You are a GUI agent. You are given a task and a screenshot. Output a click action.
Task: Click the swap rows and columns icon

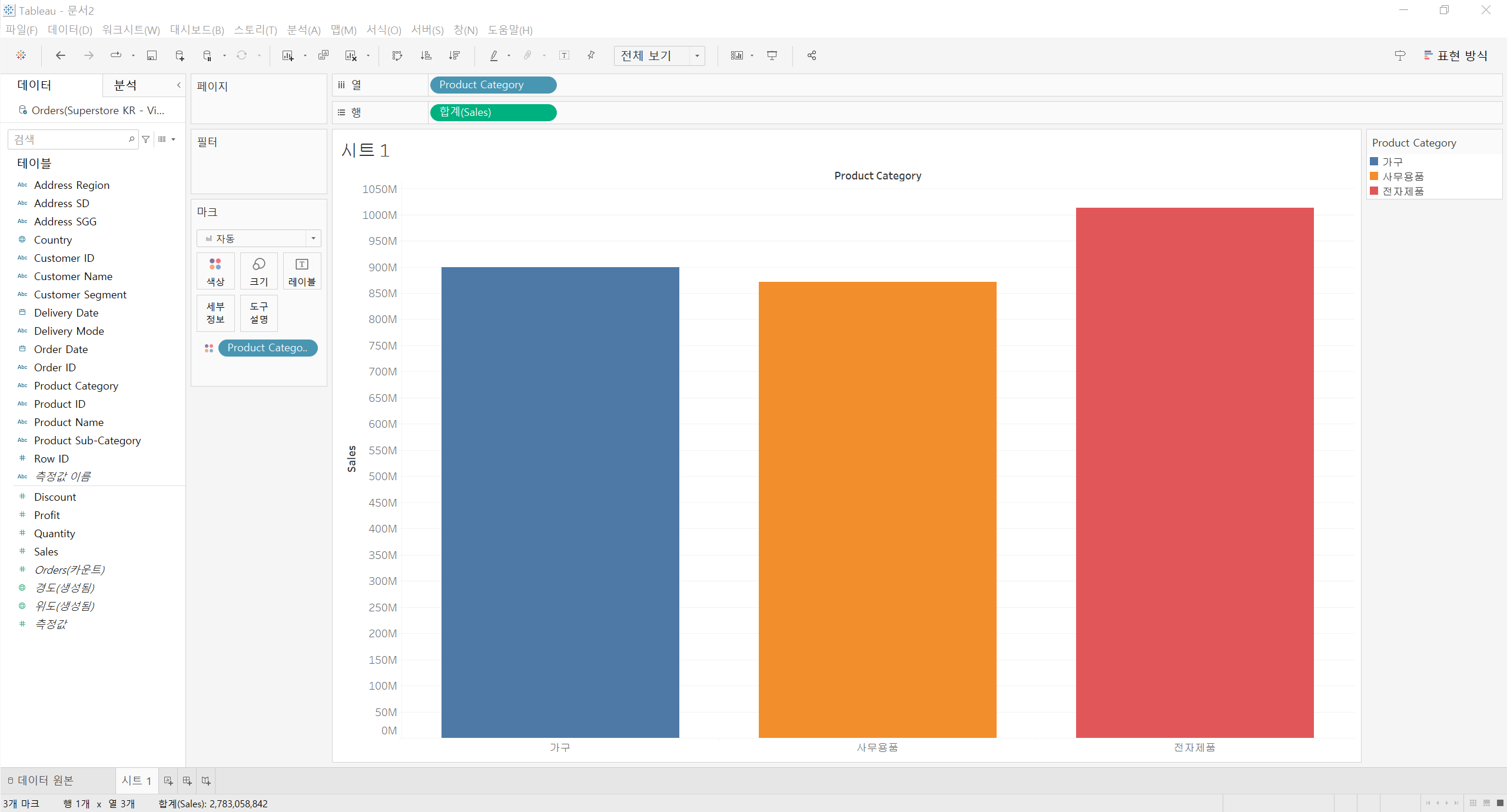pos(397,55)
